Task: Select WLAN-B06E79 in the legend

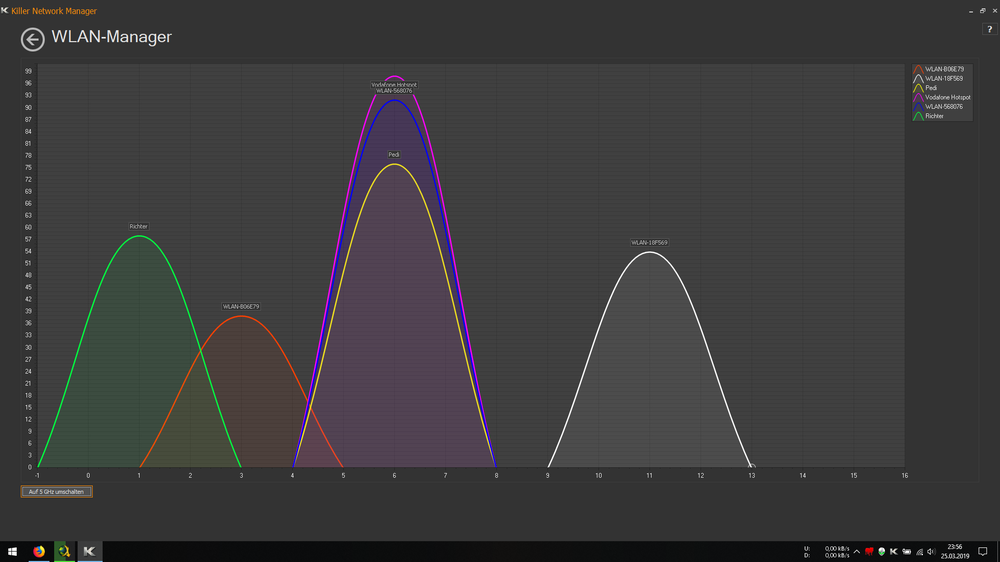Action: 943,69
